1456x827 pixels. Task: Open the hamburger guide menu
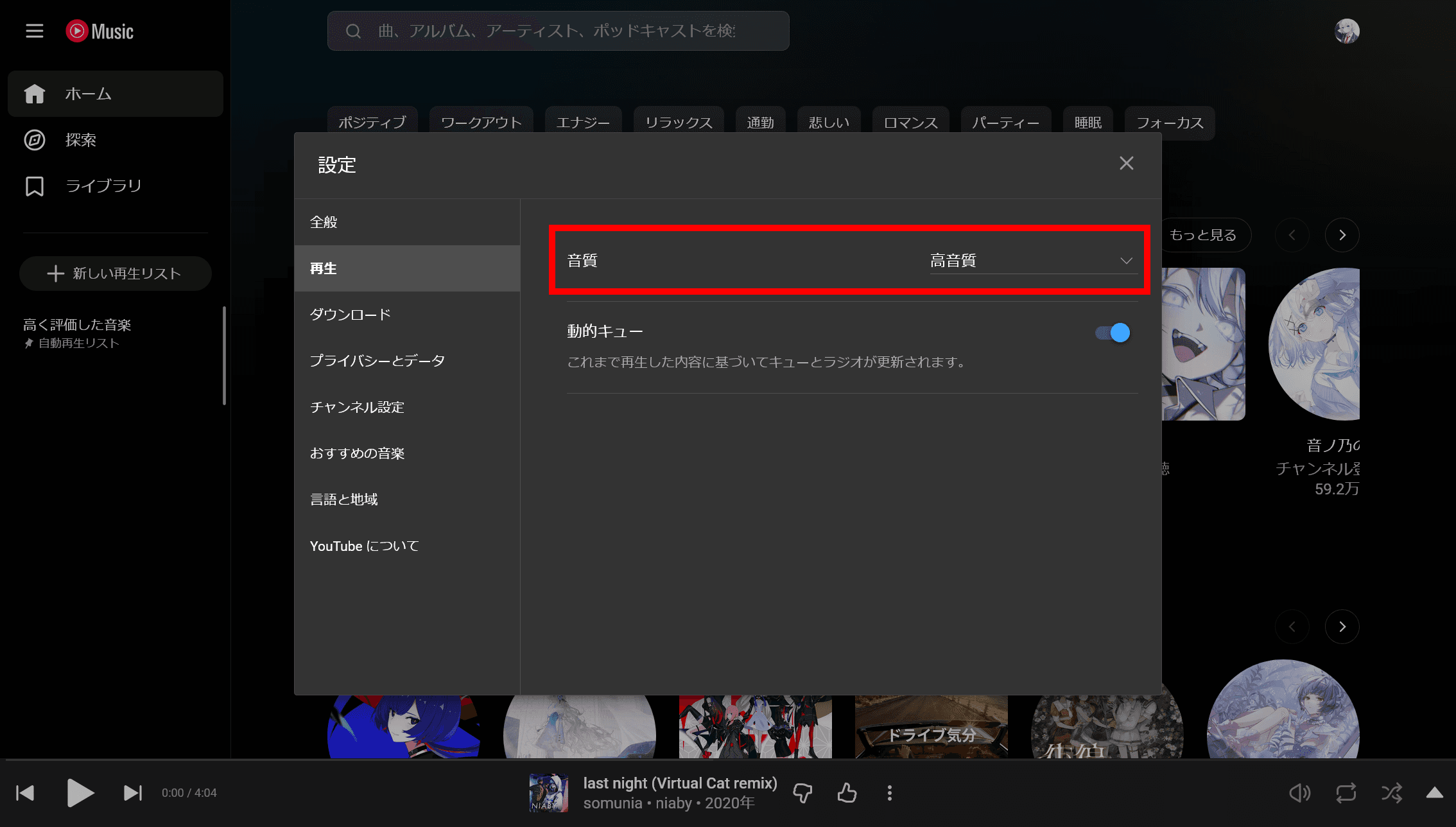[35, 31]
